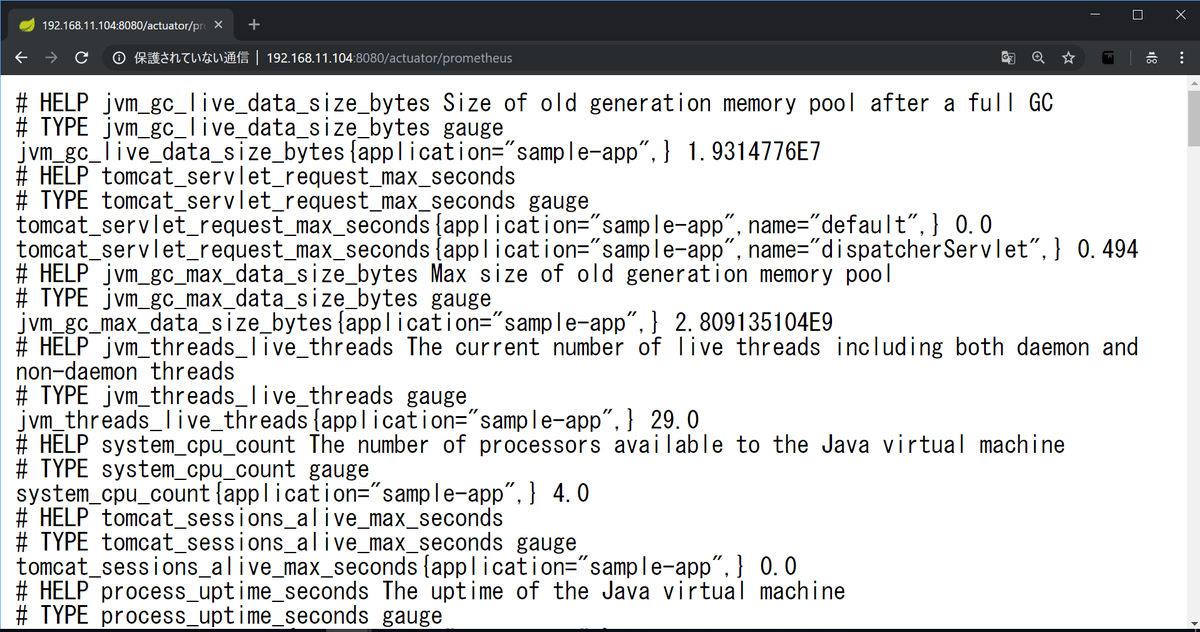The height and width of the screenshot is (632, 1200).
Task: Click the zoom magnifier icon in address bar
Action: click(x=1038, y=58)
